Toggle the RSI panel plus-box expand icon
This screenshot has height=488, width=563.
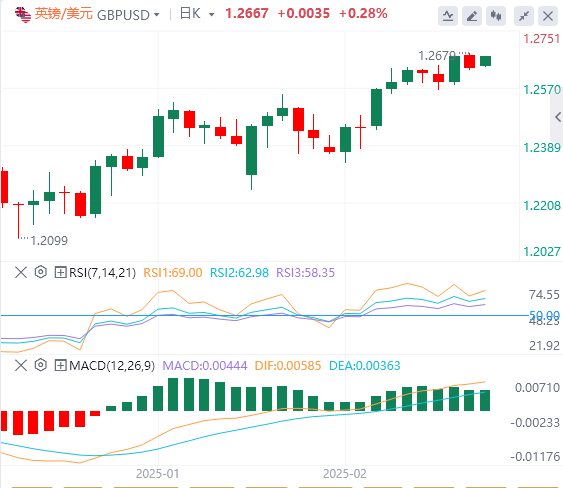(60, 272)
